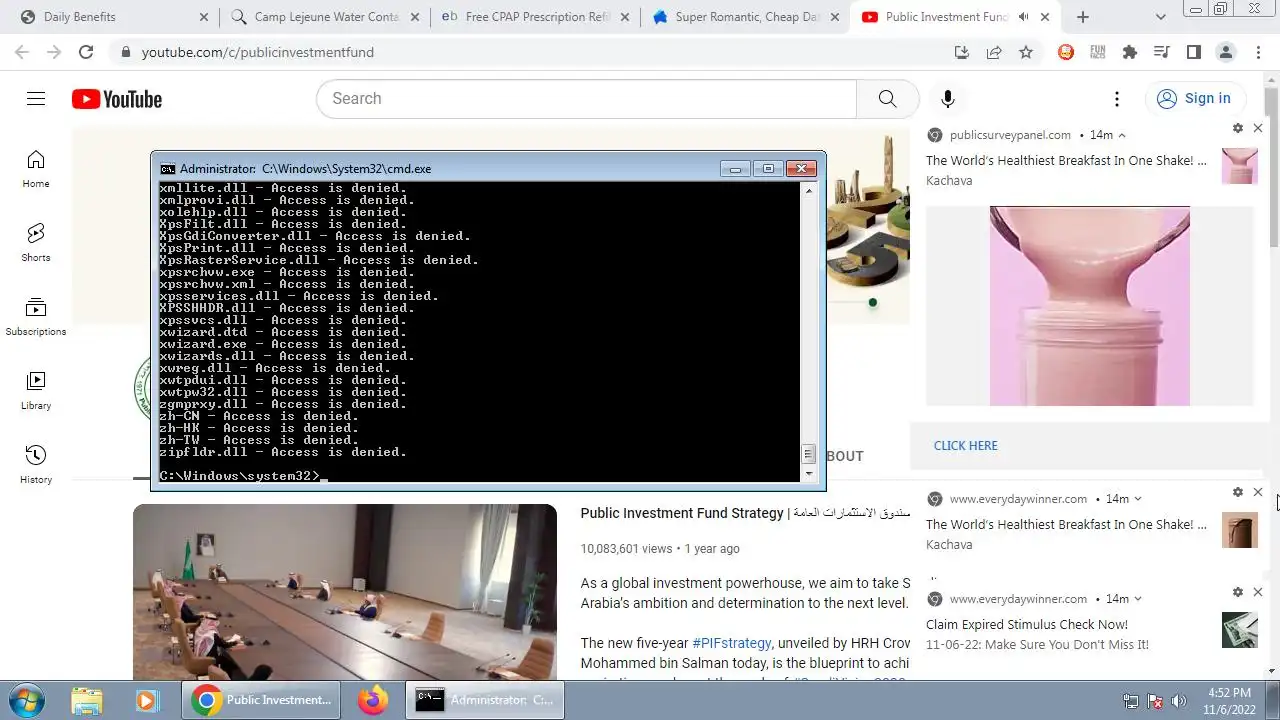Switch to Super Romantic, Cheap Date tab
Image resolution: width=1280 pixels, height=720 pixels.
[x=747, y=17]
